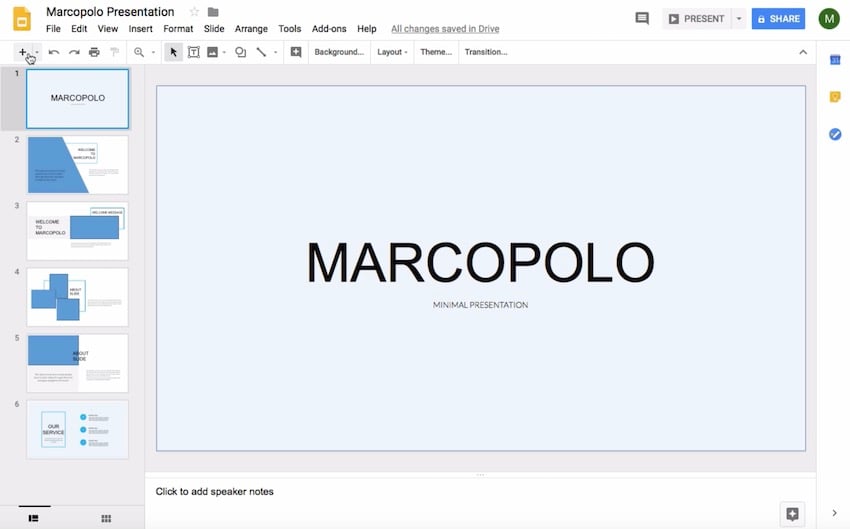
Task: Open the Arrange menu
Action: pyautogui.click(x=251, y=29)
